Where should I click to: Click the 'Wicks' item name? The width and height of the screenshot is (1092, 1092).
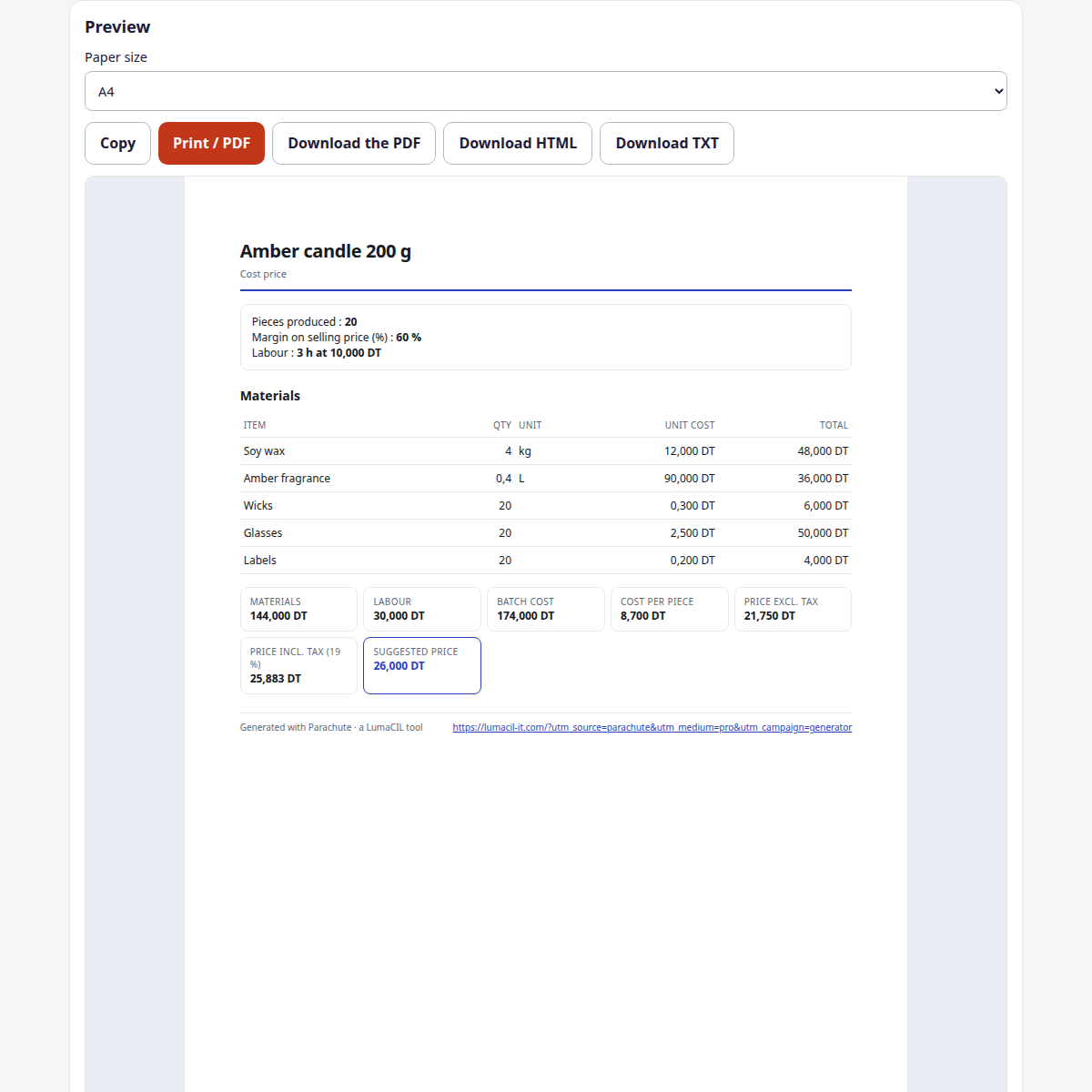pos(258,506)
